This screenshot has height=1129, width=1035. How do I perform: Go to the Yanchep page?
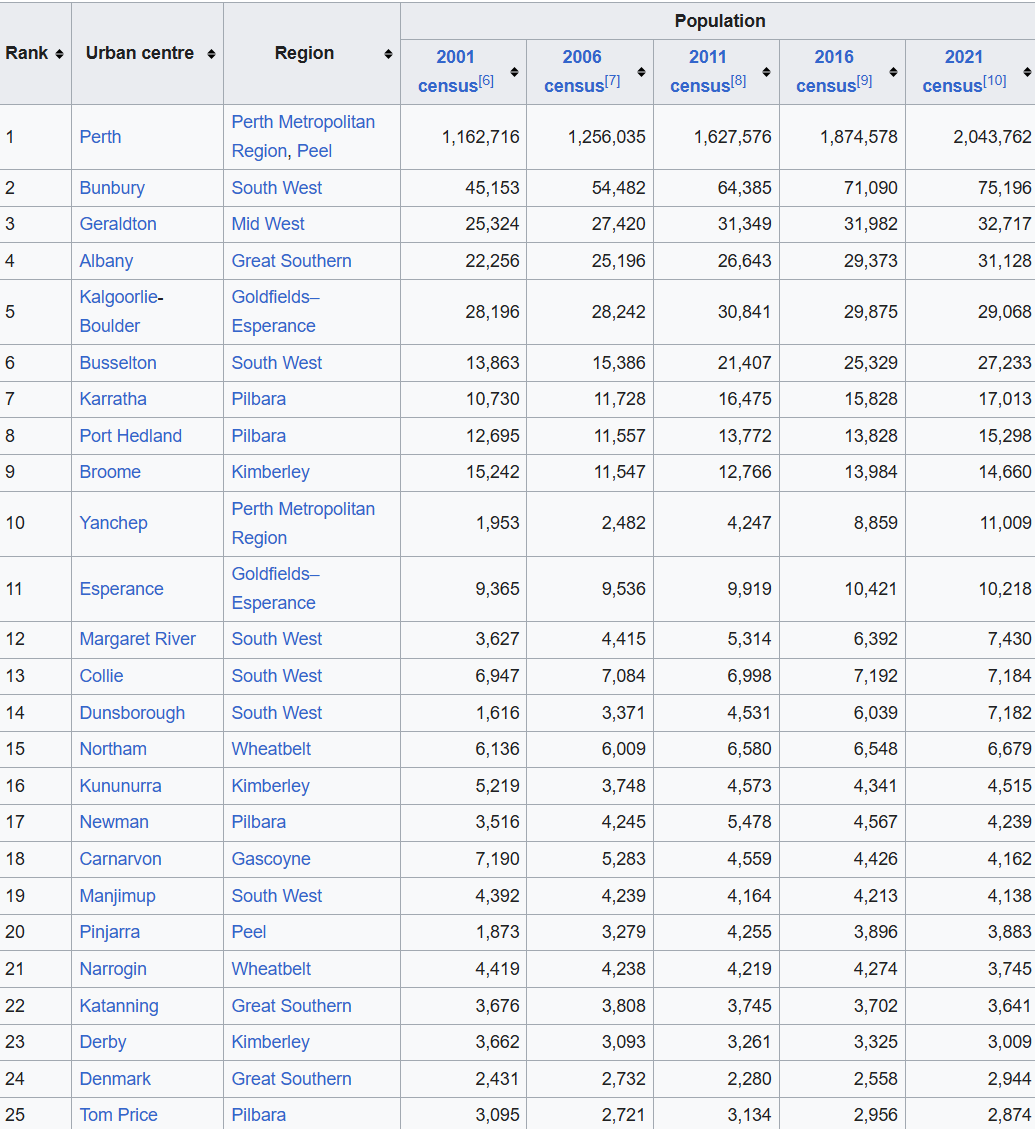(x=113, y=523)
